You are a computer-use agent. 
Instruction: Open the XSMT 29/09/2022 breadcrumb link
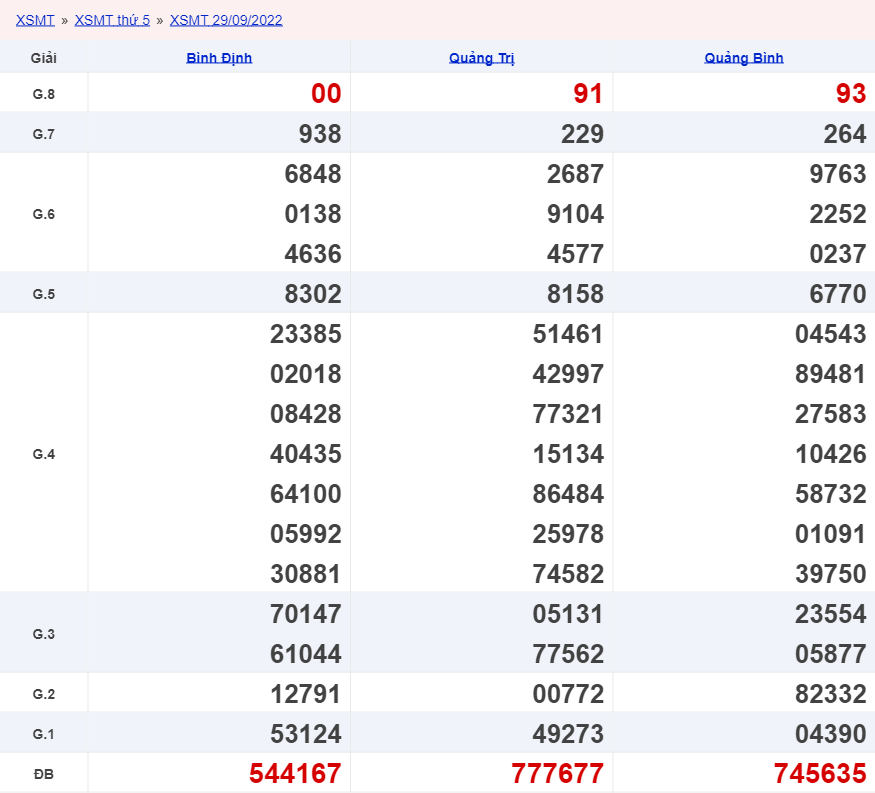(226, 20)
